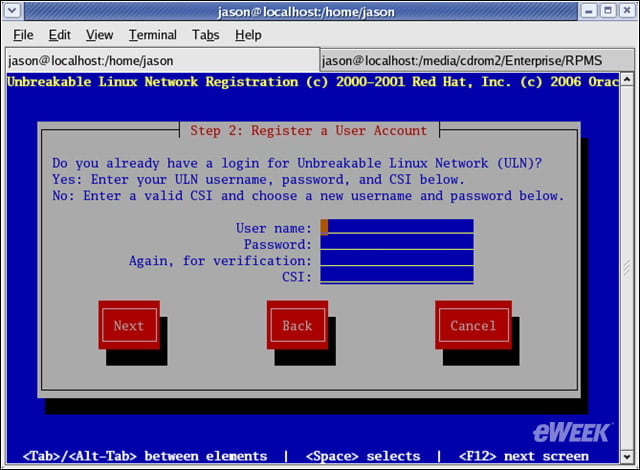Click the vertical scrollbar track

(x=627, y=267)
